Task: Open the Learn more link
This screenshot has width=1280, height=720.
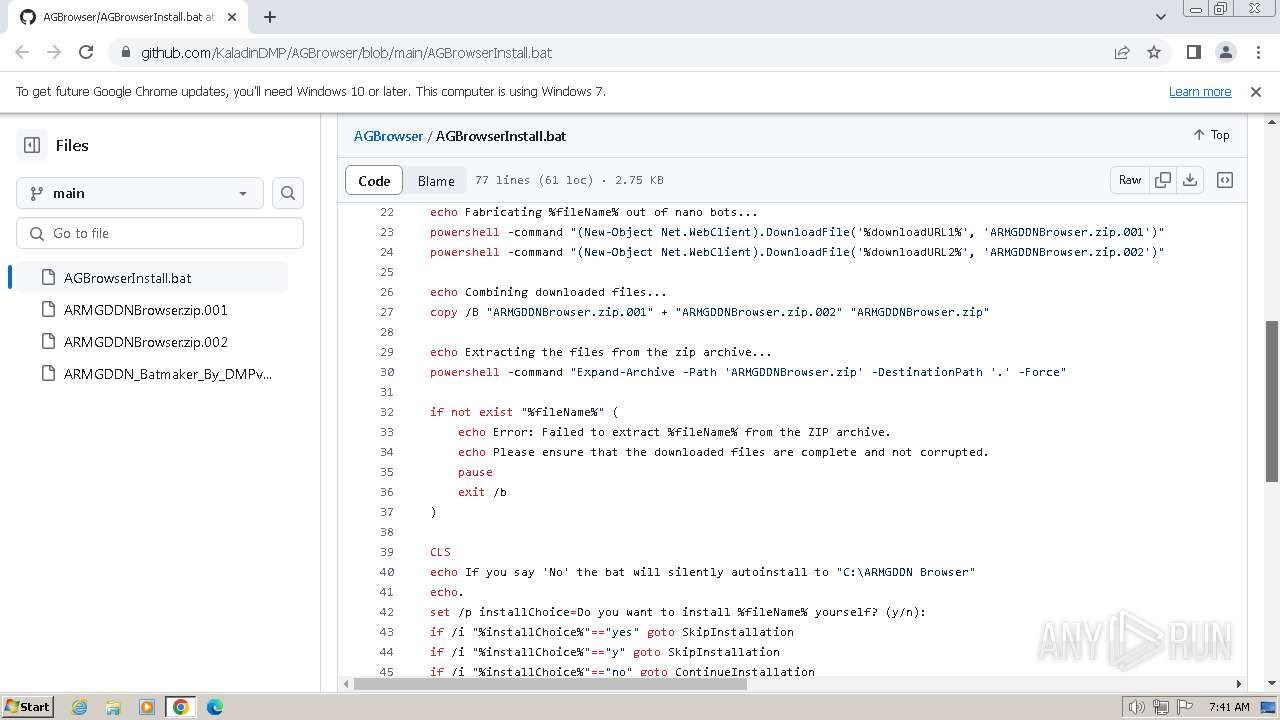Action: 1200,91
